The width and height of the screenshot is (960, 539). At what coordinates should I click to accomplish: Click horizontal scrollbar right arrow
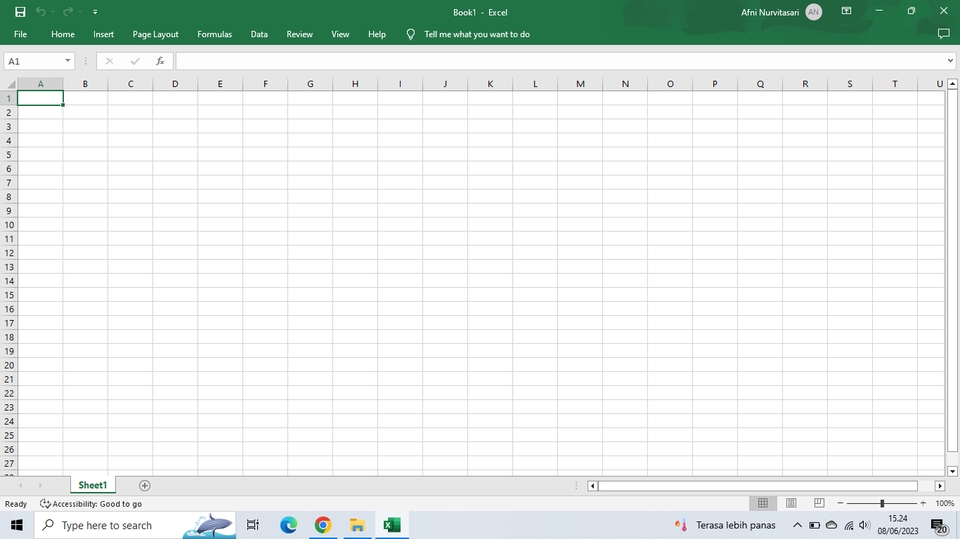pyautogui.click(x=940, y=486)
